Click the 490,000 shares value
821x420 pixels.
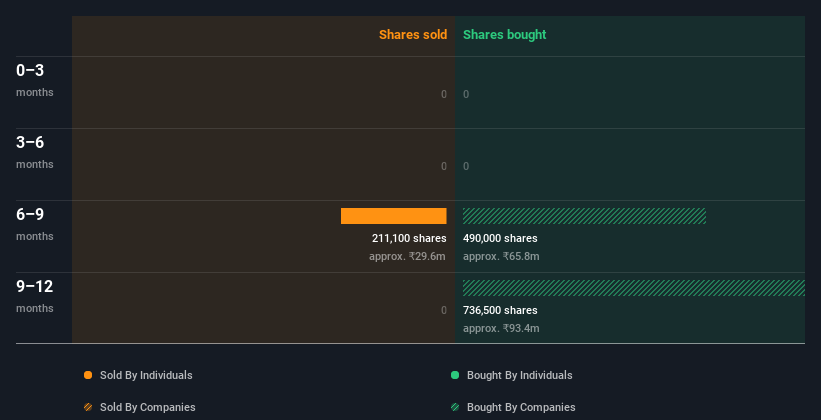tap(500, 238)
